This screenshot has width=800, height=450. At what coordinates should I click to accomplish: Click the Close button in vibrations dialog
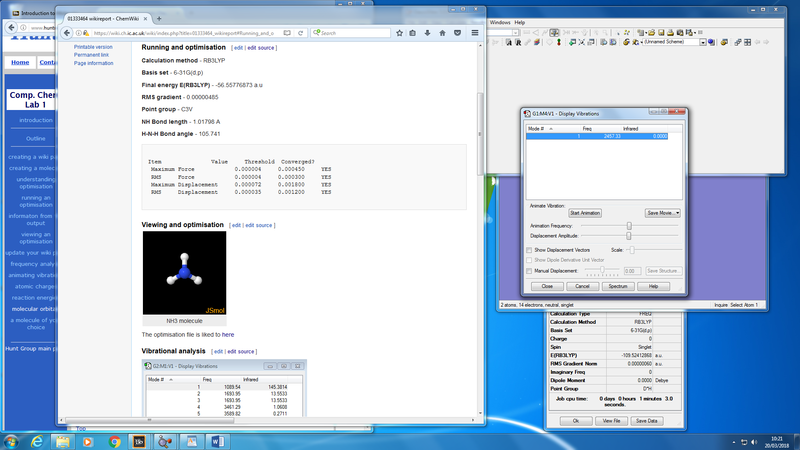[x=547, y=286]
